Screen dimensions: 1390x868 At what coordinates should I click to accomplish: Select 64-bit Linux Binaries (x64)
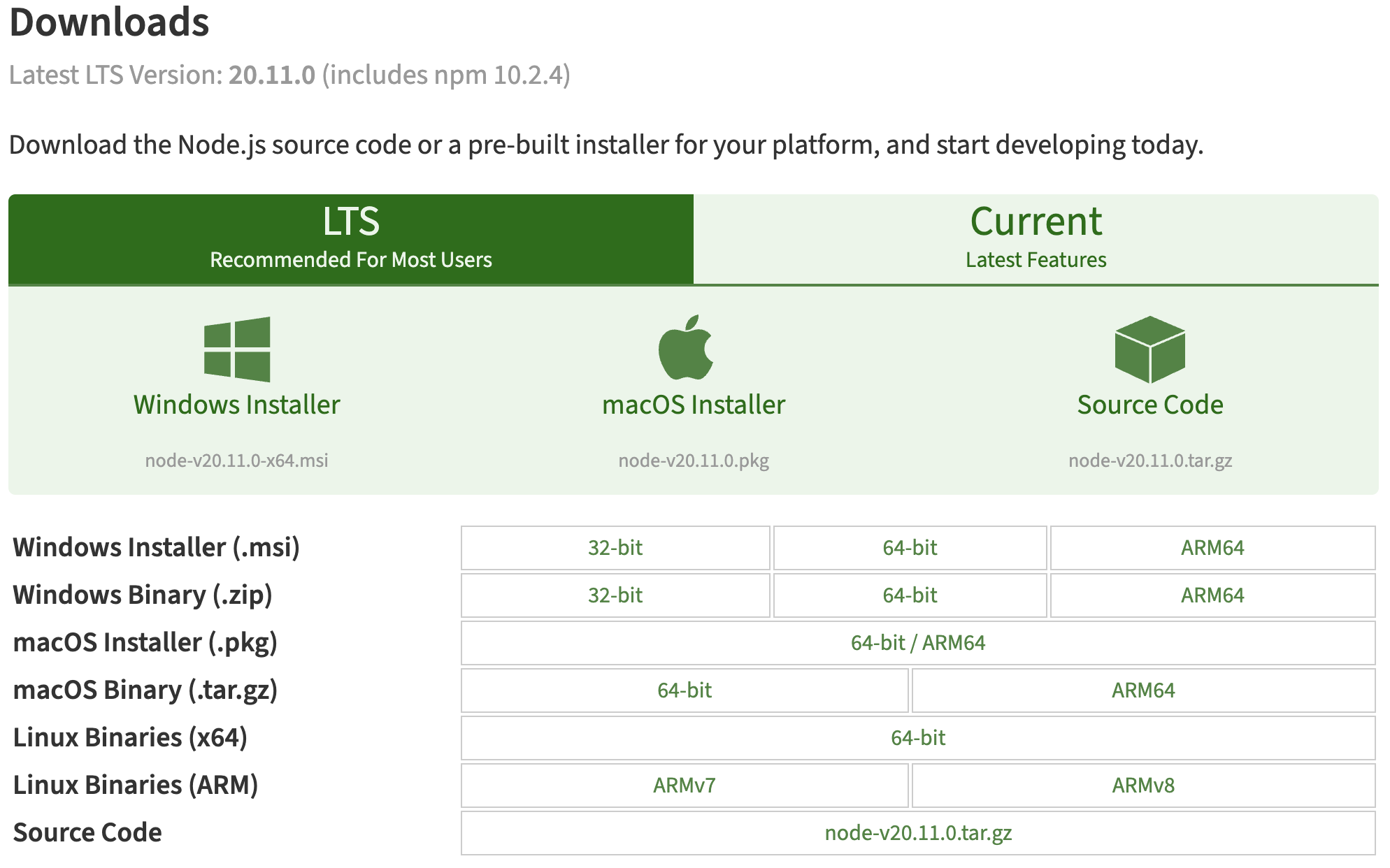(917, 738)
